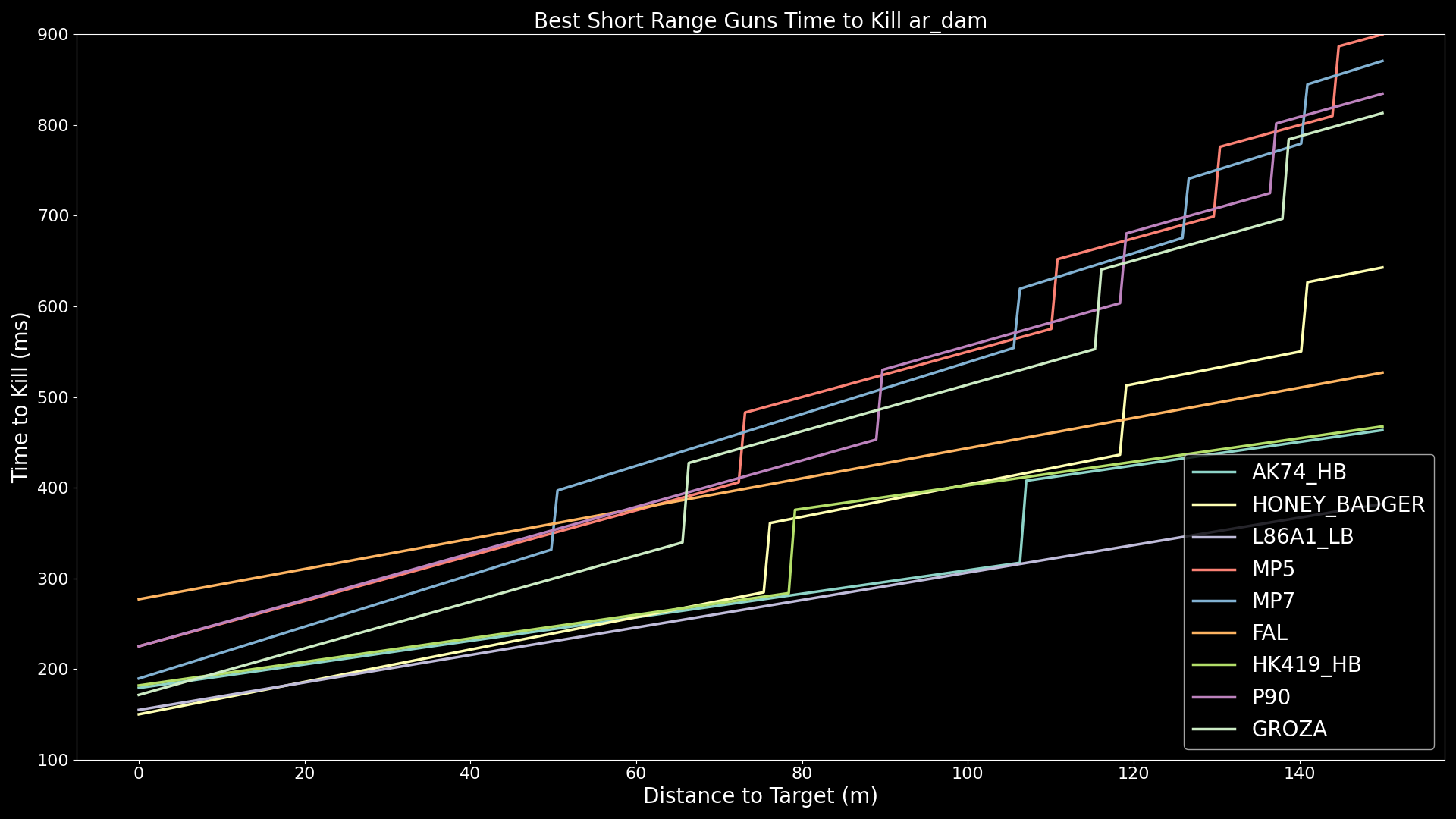This screenshot has width=1456, height=819.
Task: Click the 900 tick on y-axis
Action: point(53,35)
